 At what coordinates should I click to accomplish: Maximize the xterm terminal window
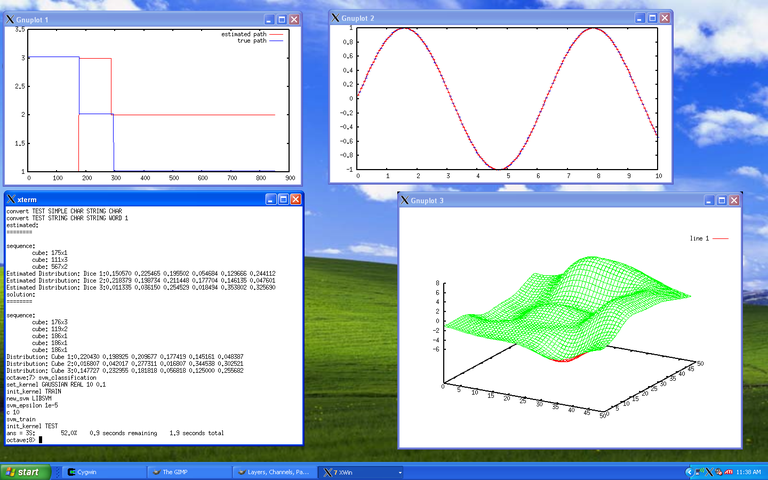pyautogui.click(x=282, y=200)
